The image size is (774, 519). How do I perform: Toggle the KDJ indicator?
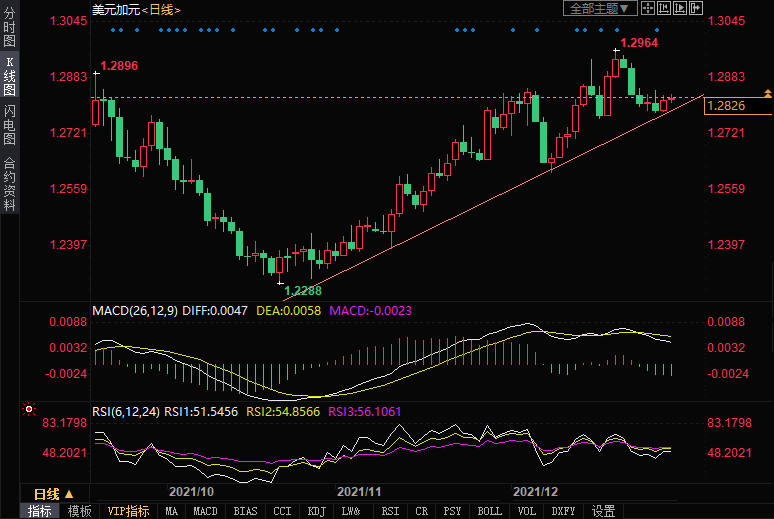pyautogui.click(x=316, y=511)
